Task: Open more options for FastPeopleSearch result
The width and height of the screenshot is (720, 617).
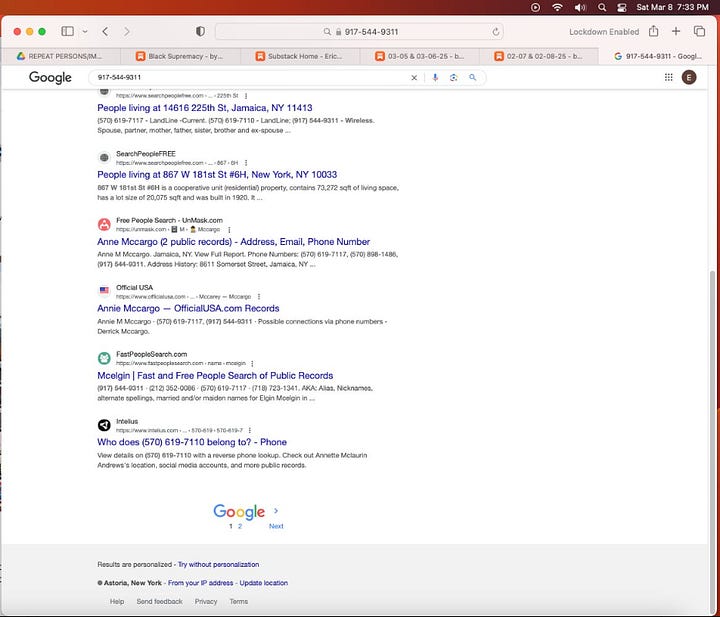Action: (x=252, y=363)
